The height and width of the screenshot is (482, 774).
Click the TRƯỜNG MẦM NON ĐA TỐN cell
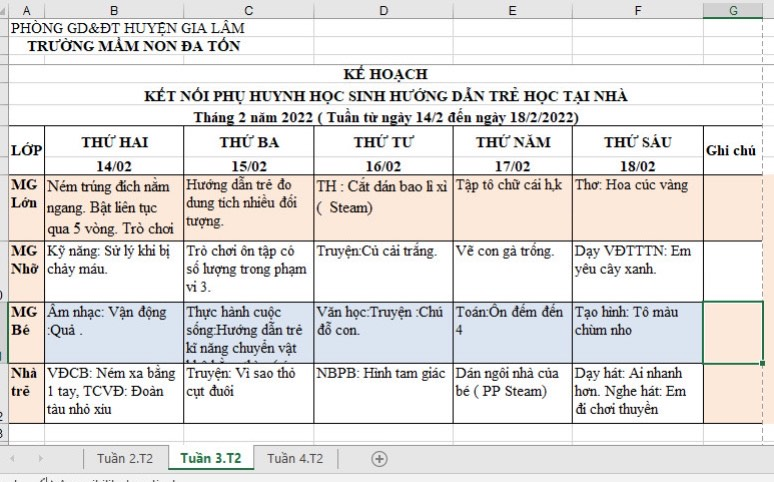pos(133,46)
